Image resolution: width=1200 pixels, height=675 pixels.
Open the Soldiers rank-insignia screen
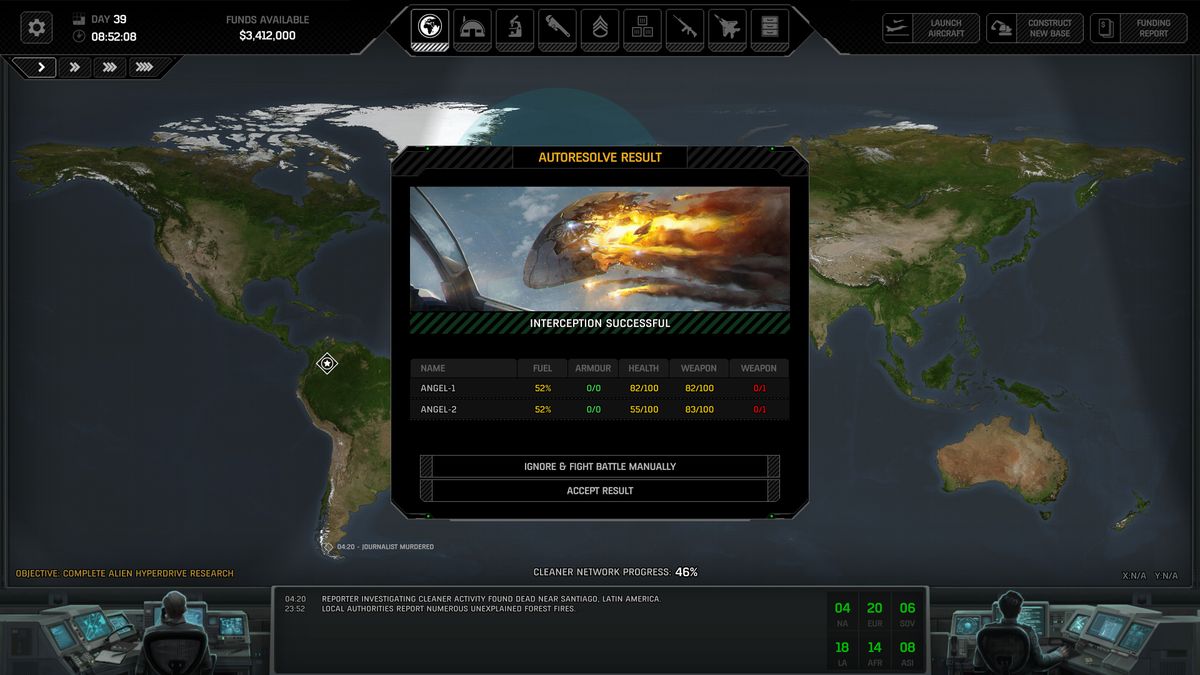599,28
